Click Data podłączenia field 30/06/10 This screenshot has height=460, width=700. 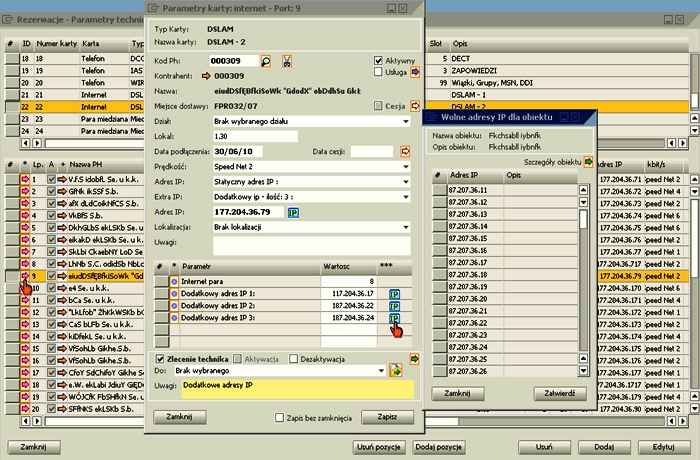[x=238, y=152]
